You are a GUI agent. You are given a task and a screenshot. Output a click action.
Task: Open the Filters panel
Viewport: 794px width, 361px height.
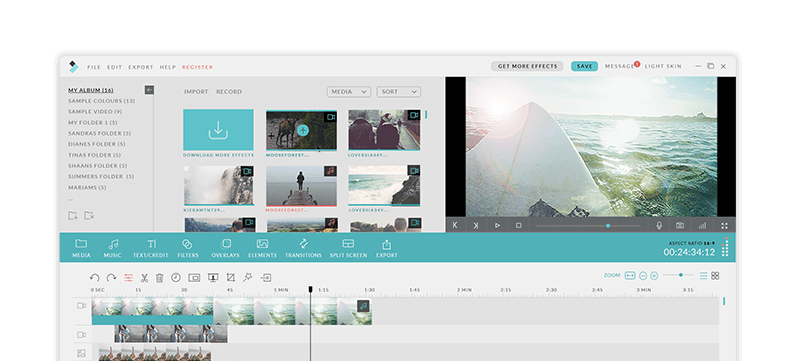[188, 249]
